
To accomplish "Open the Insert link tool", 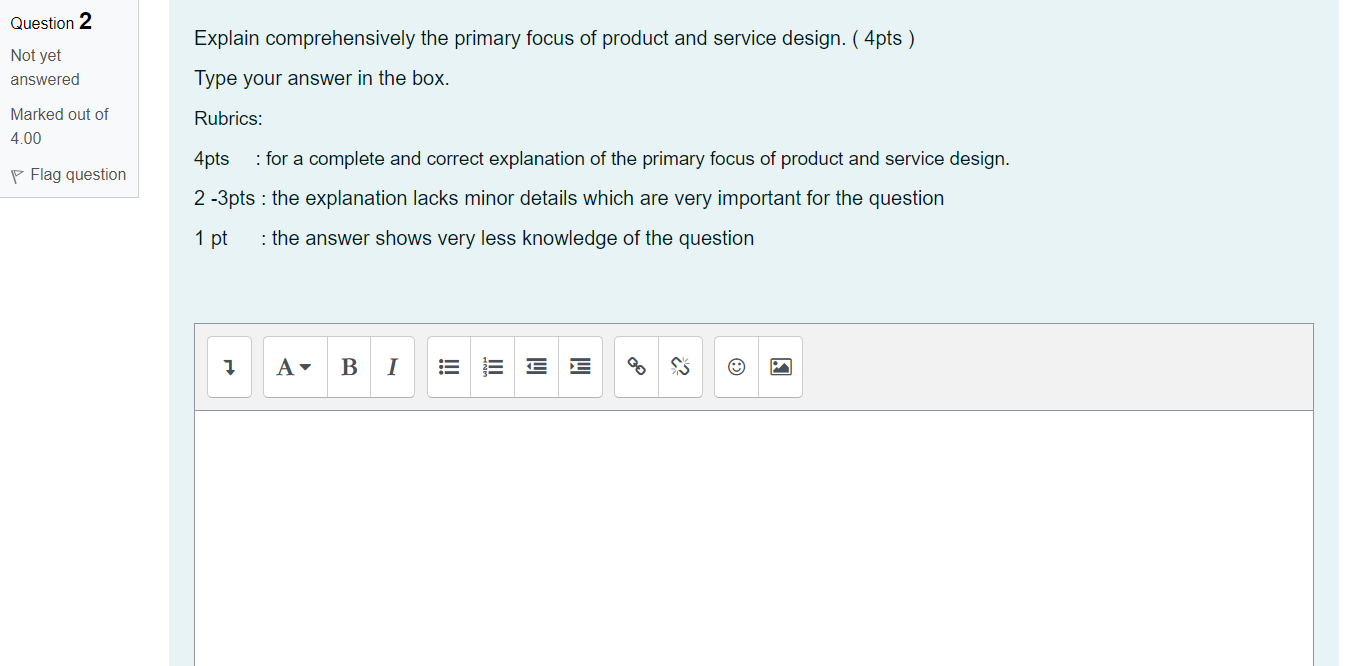I will click(636, 367).
